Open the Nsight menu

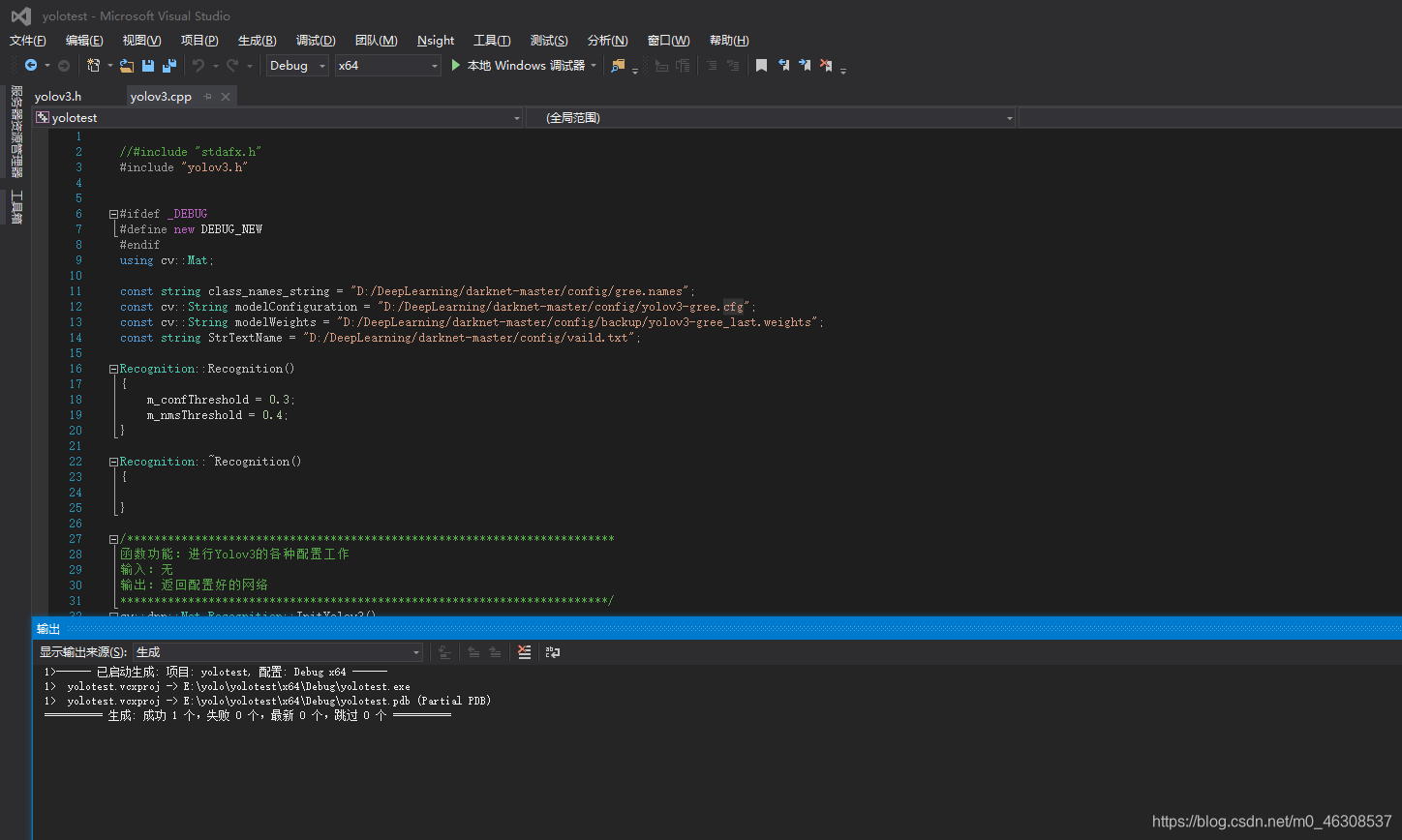[x=436, y=41]
